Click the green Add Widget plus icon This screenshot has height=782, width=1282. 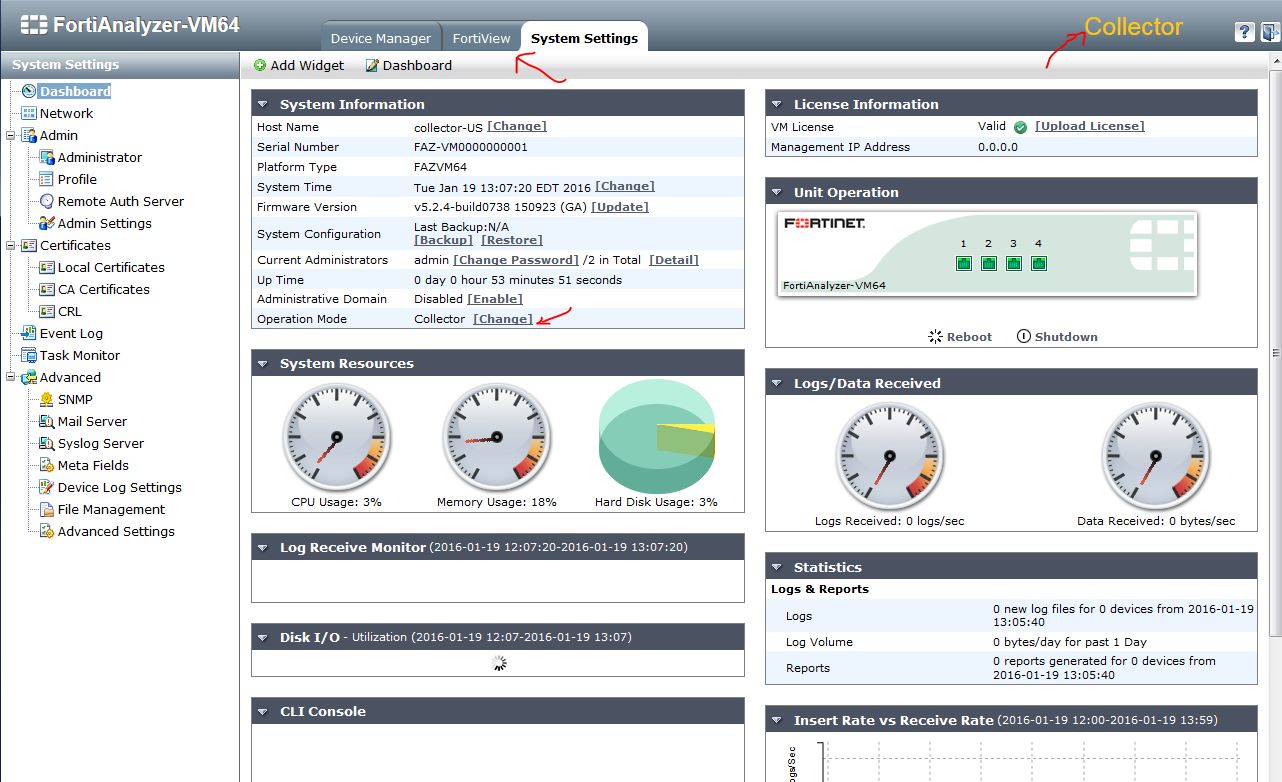(x=260, y=65)
